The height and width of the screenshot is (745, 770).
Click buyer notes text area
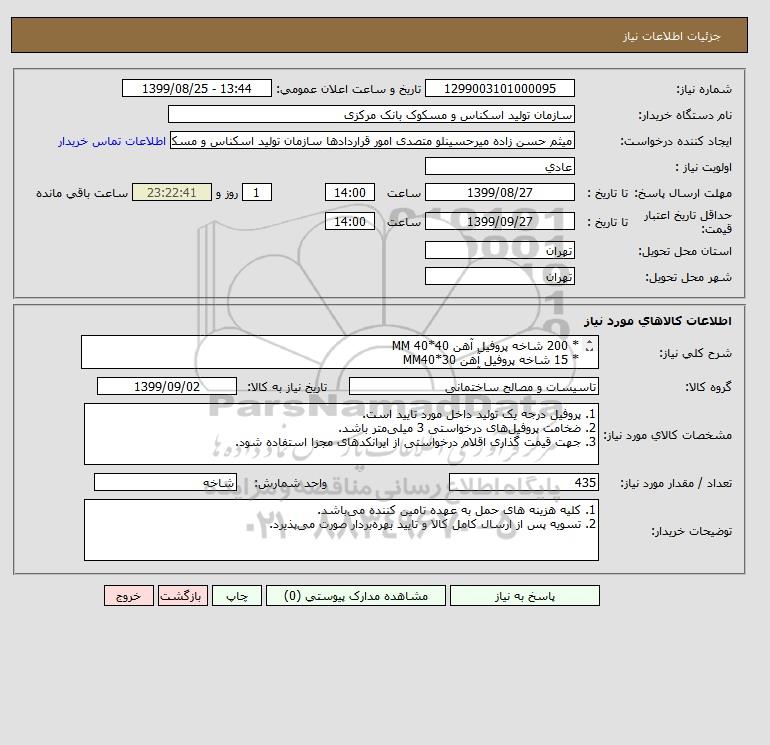[x=341, y=530]
